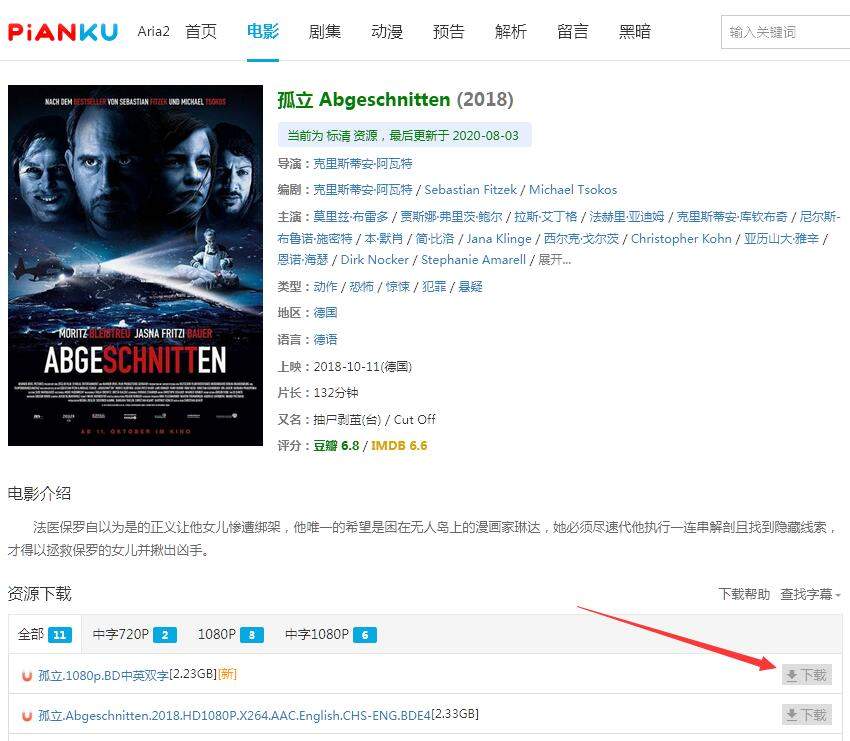
Task: Open the 剧集 navigation menu item
Action: pos(325,31)
